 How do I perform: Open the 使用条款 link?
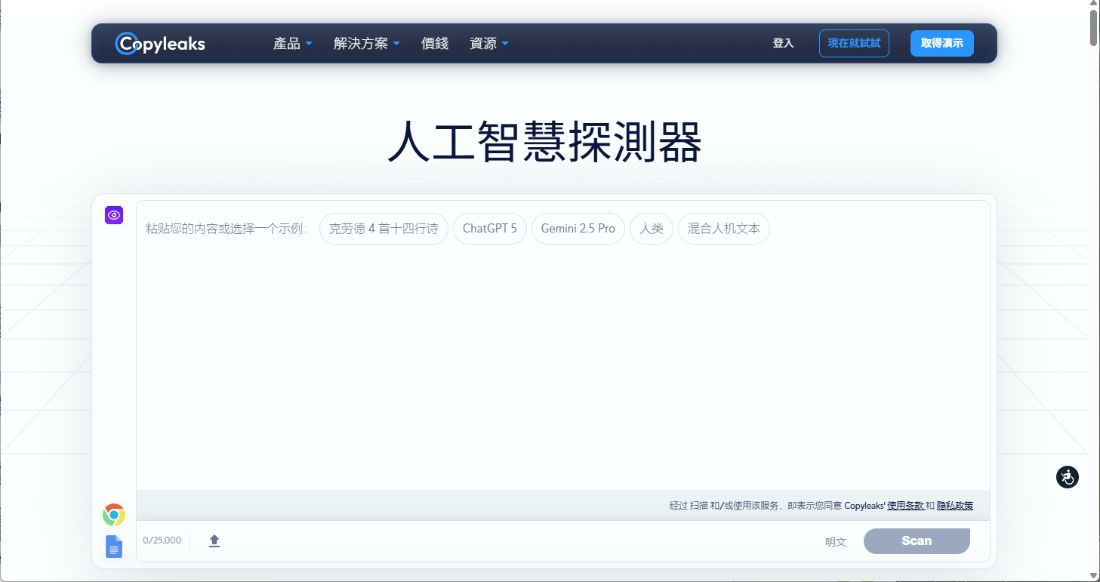(x=908, y=505)
